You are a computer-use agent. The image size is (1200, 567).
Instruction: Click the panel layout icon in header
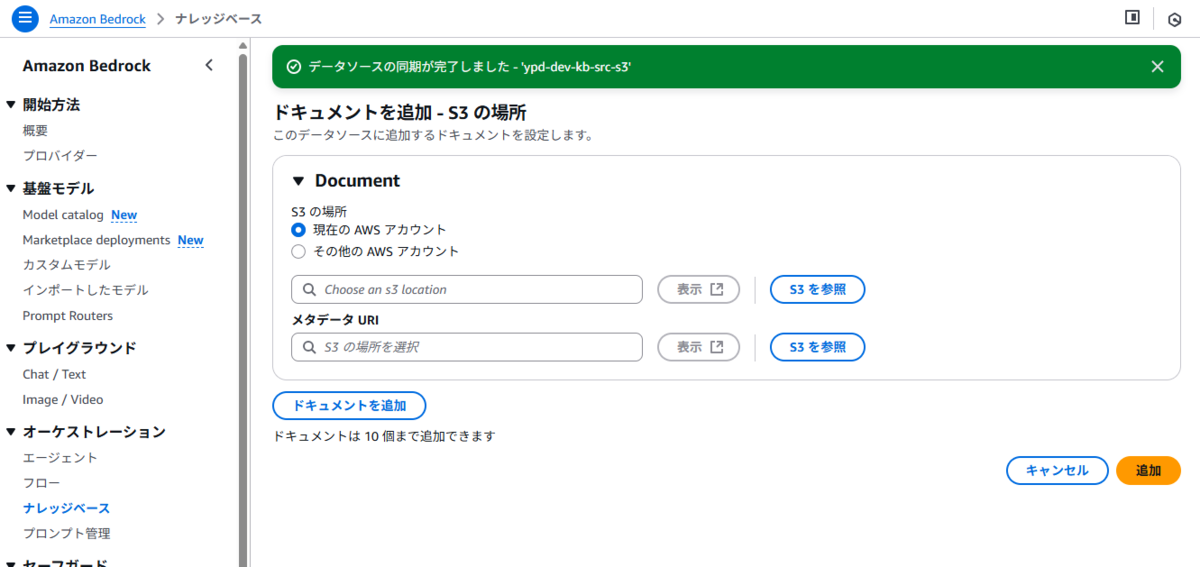pyautogui.click(x=1132, y=18)
